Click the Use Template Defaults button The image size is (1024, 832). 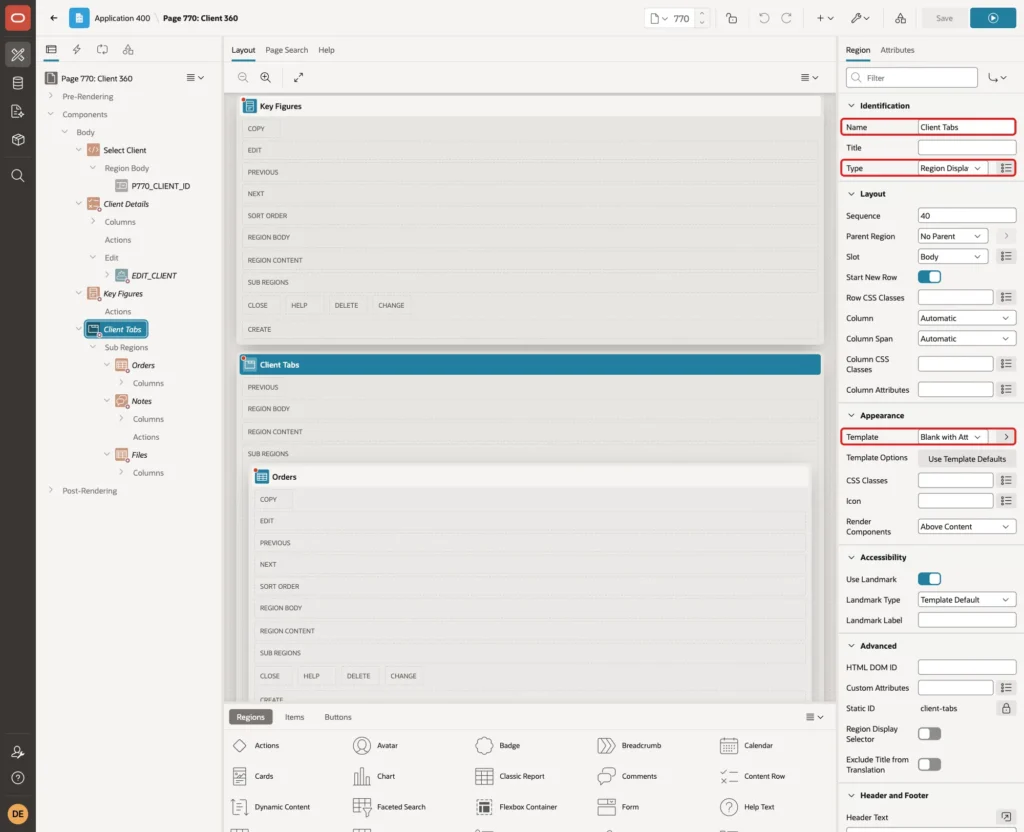(967, 459)
